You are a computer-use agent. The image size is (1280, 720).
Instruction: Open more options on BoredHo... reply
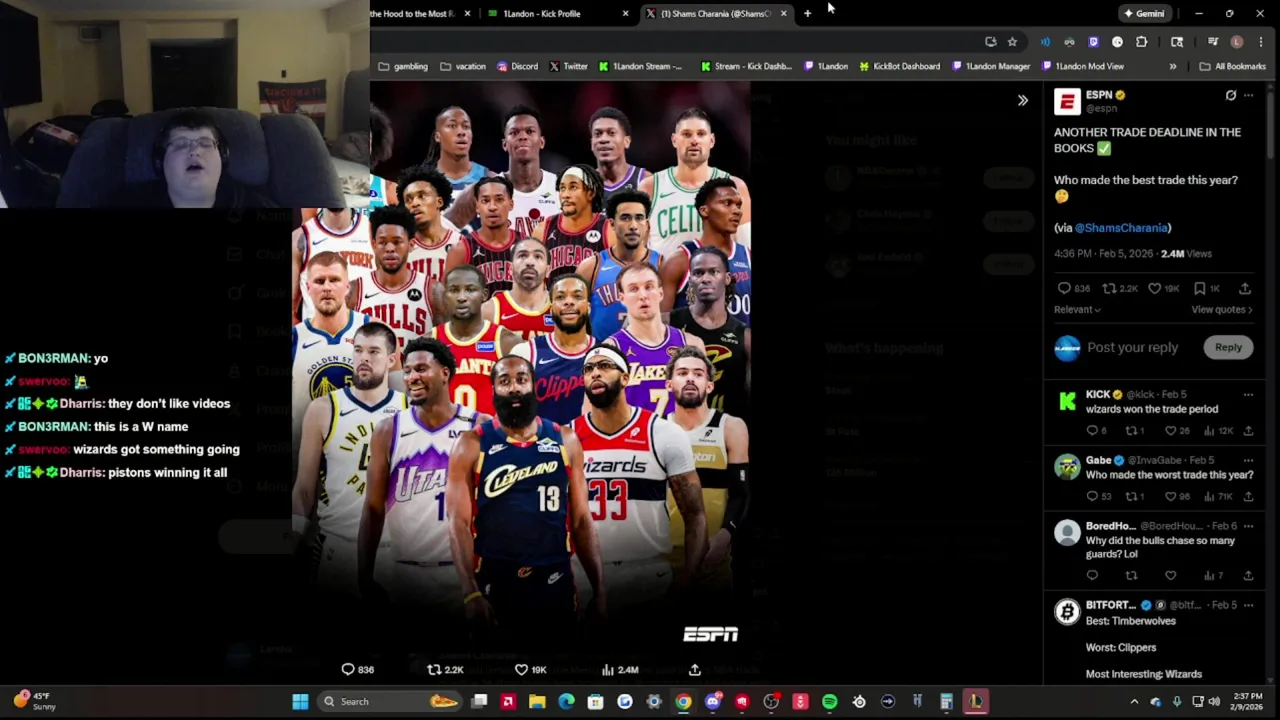point(1248,526)
